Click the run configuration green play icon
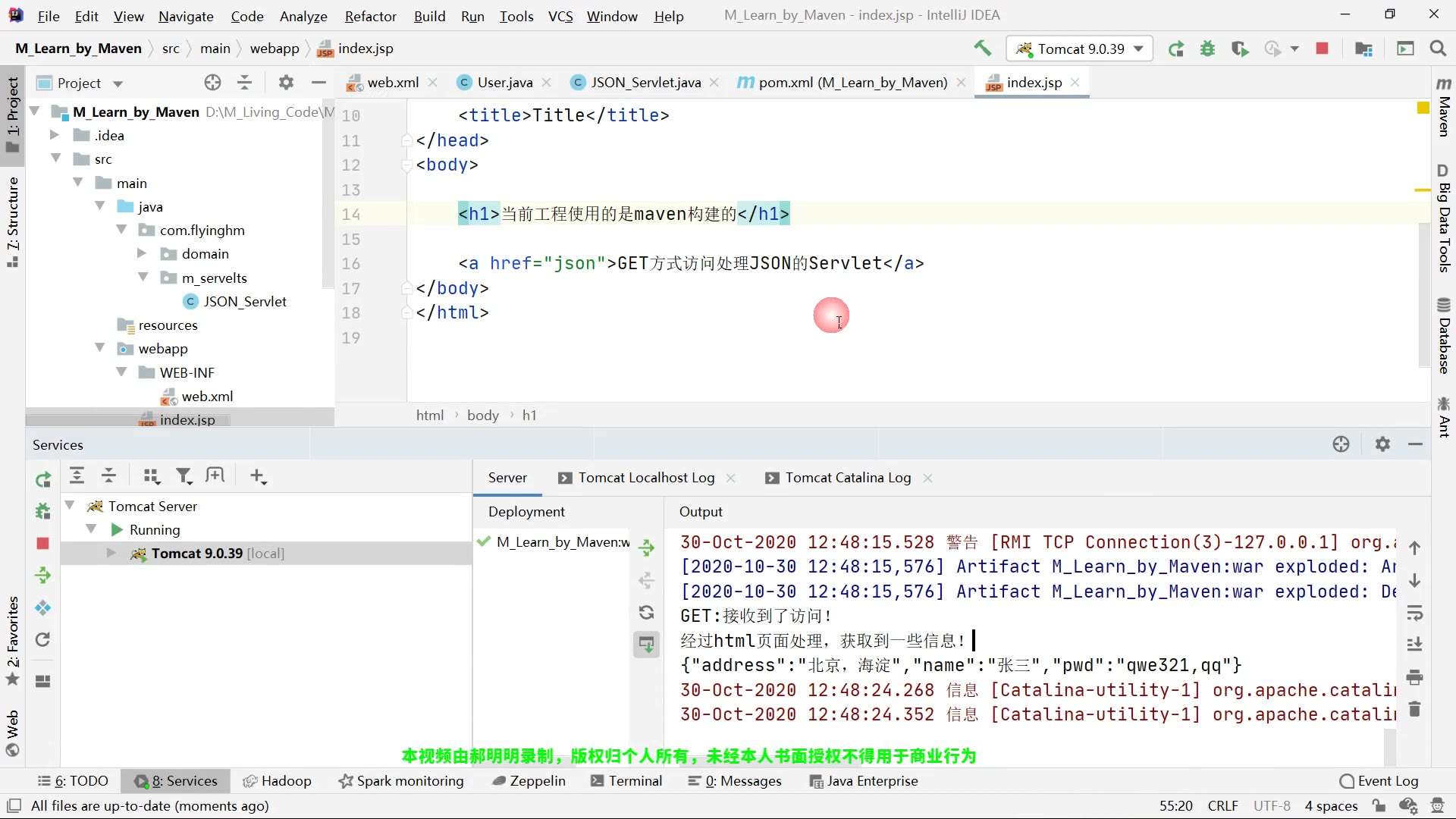This screenshot has width=1456, height=819. click(1177, 48)
